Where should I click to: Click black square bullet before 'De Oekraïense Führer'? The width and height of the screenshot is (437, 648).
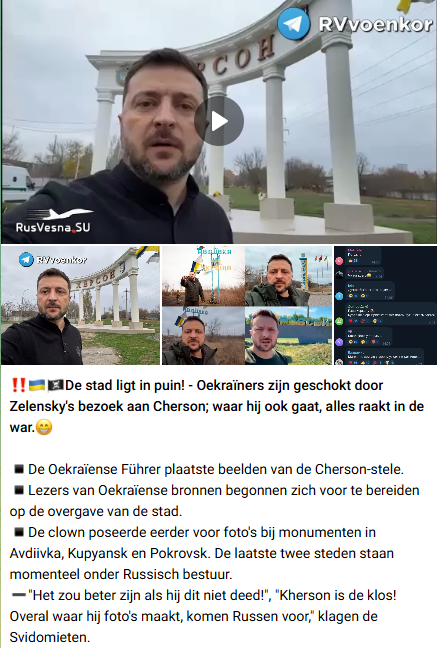click(18, 469)
